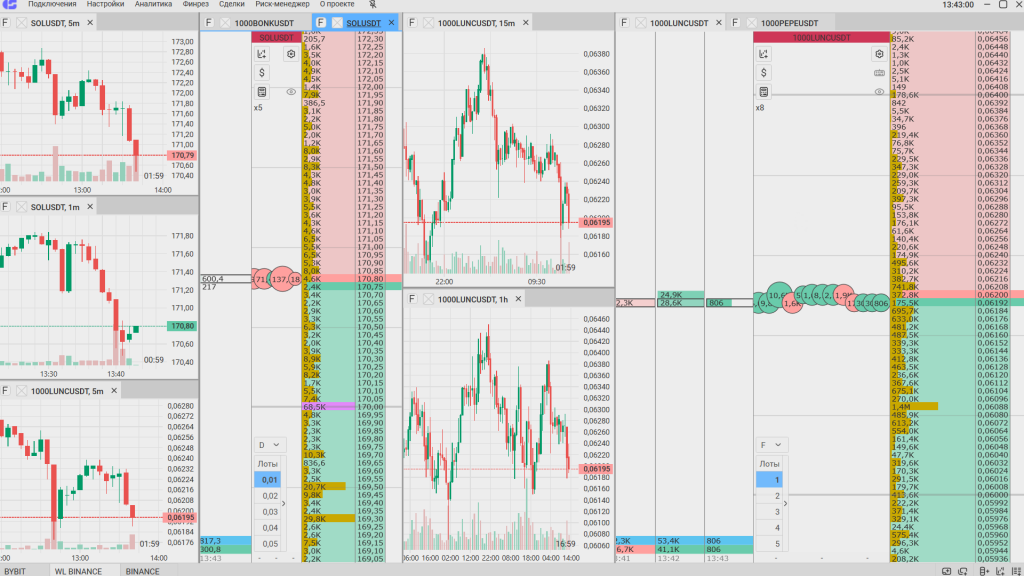This screenshot has width=1024, height=576.
Task: Click dollar icon in 1000LUNCUSDT order book
Action: 764,72
